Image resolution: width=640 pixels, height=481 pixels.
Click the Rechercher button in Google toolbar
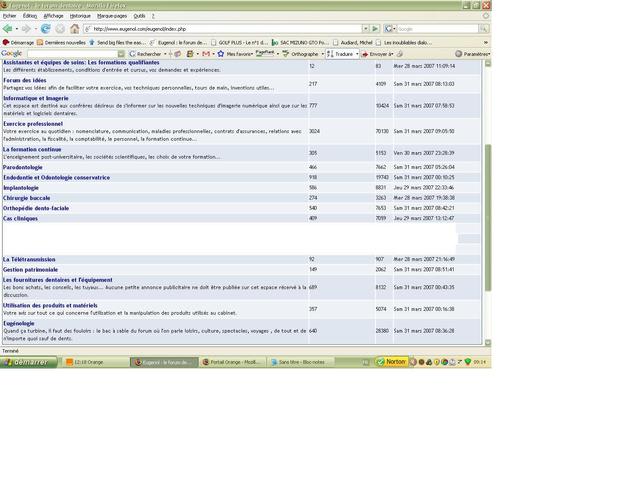146,54
